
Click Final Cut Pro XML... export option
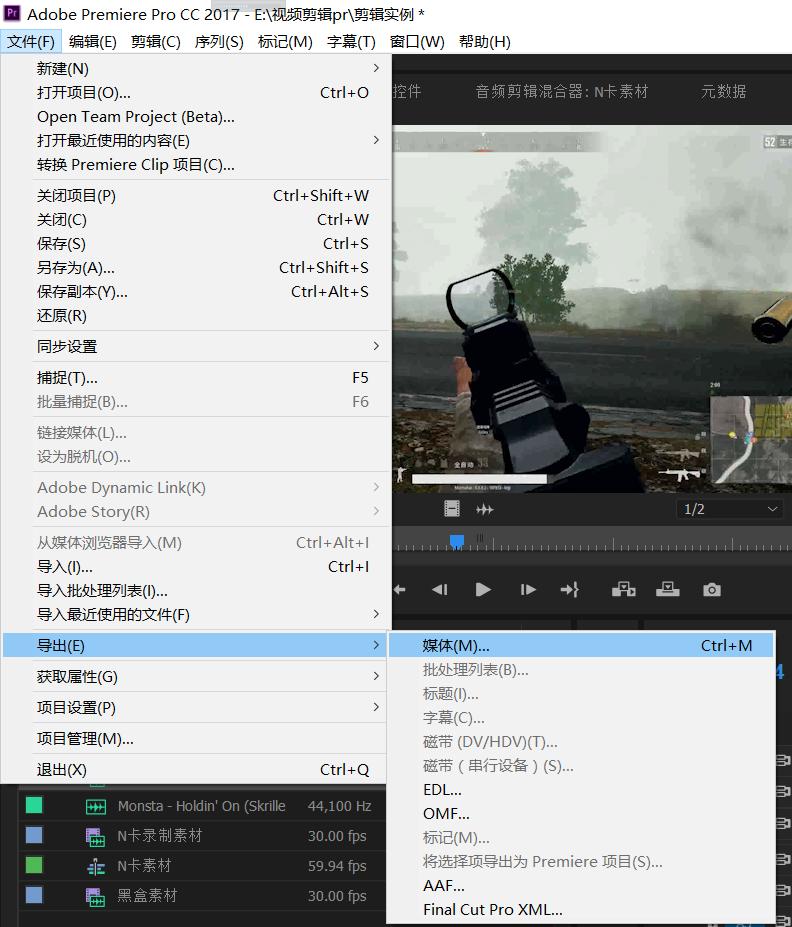click(x=492, y=910)
